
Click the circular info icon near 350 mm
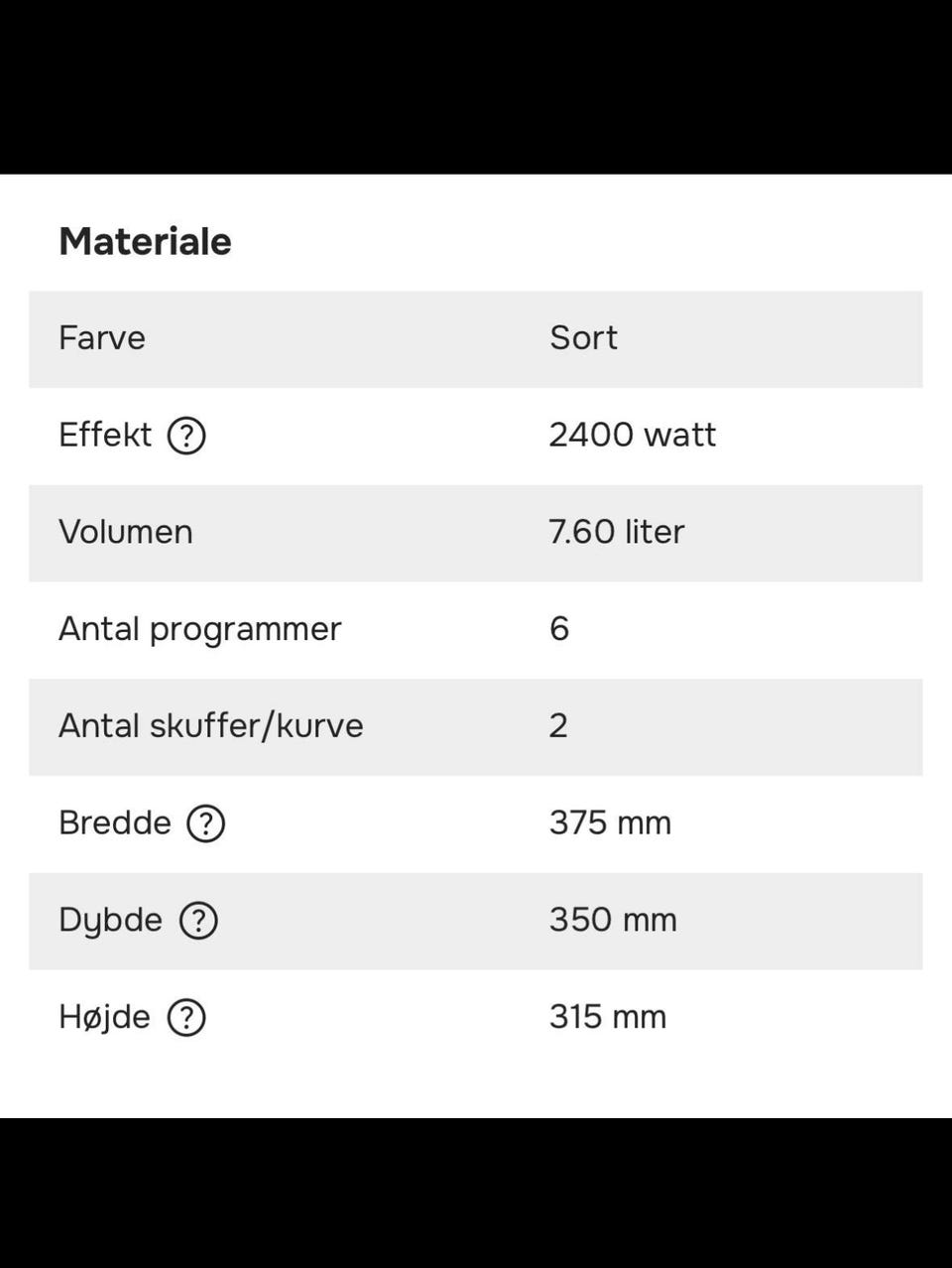(197, 921)
